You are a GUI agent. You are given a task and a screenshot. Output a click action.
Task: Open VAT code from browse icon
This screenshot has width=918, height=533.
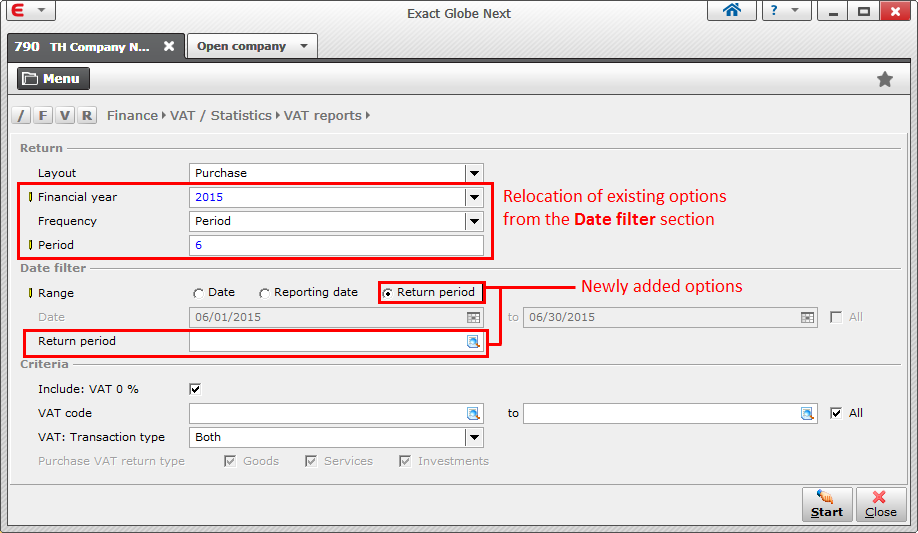(x=473, y=414)
